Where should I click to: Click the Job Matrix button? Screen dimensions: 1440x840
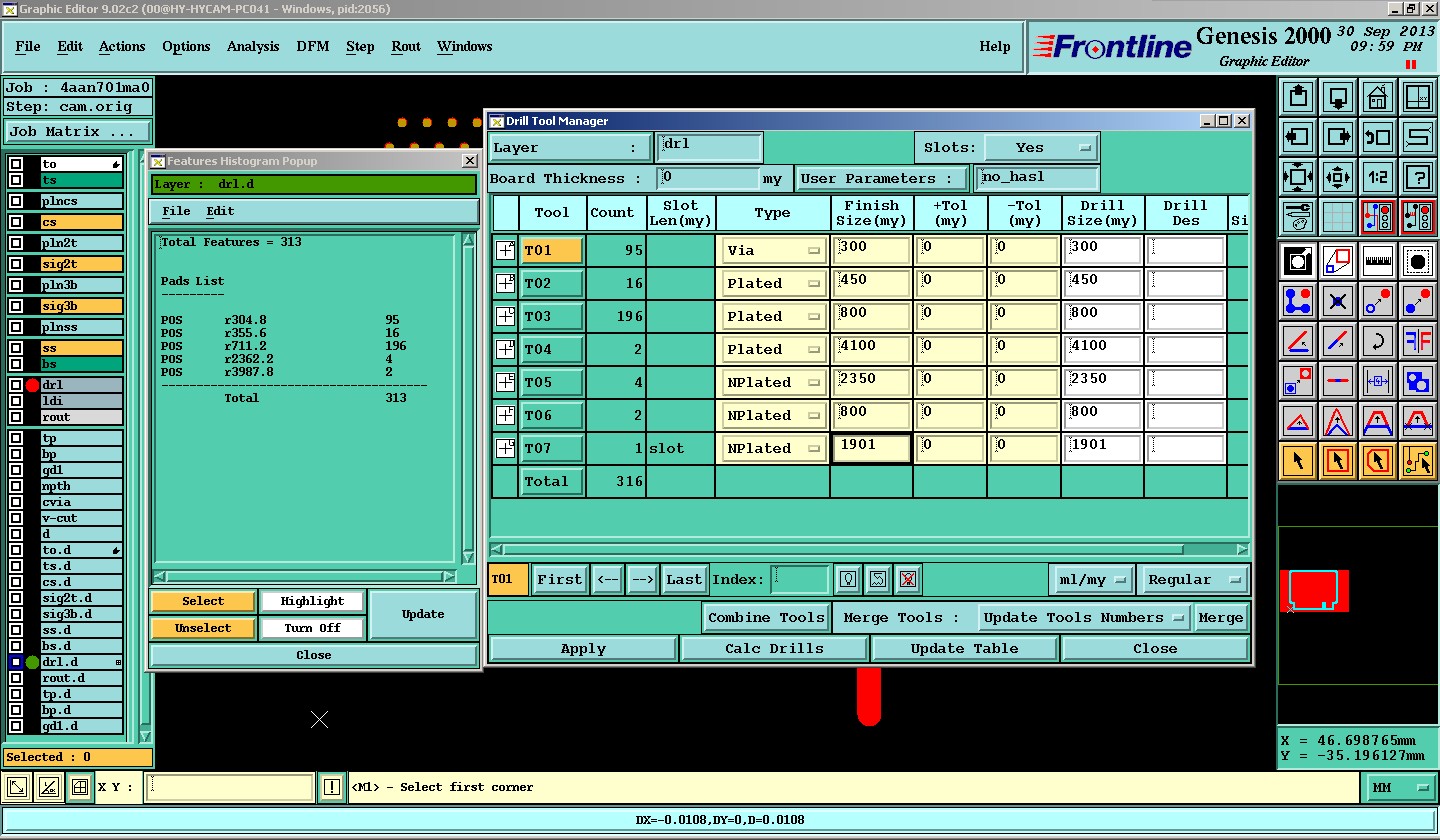point(78,131)
